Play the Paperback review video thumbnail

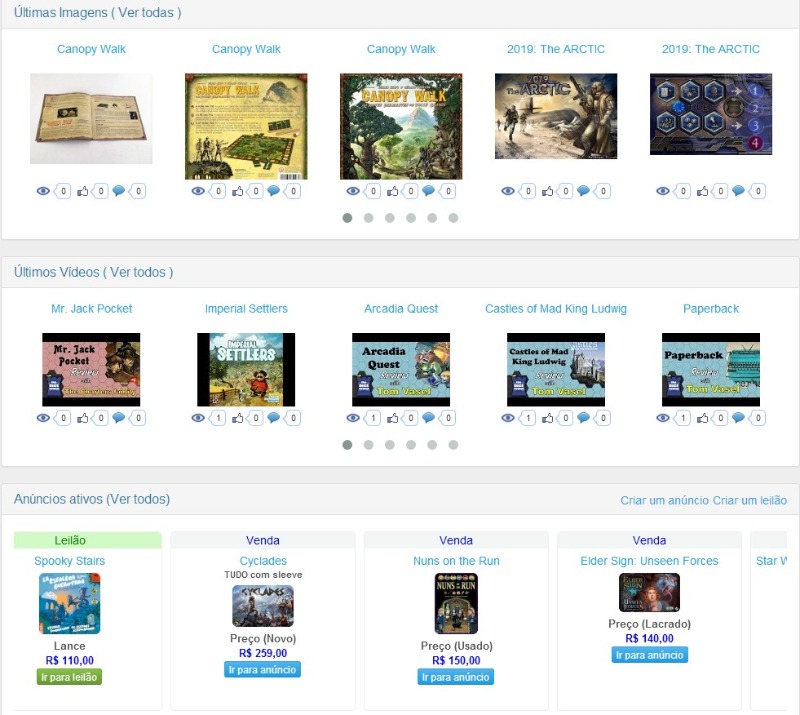[x=711, y=369]
